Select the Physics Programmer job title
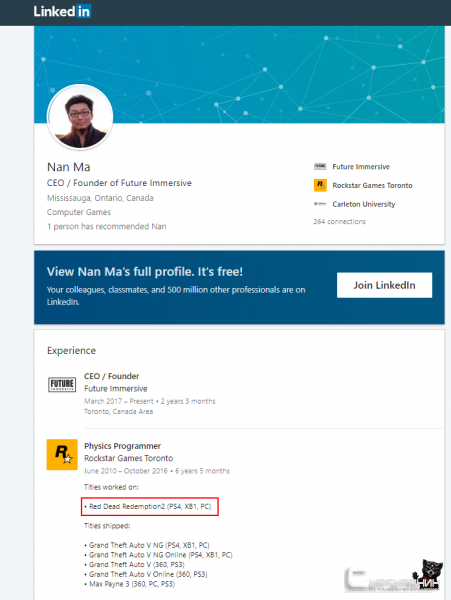 point(122,446)
